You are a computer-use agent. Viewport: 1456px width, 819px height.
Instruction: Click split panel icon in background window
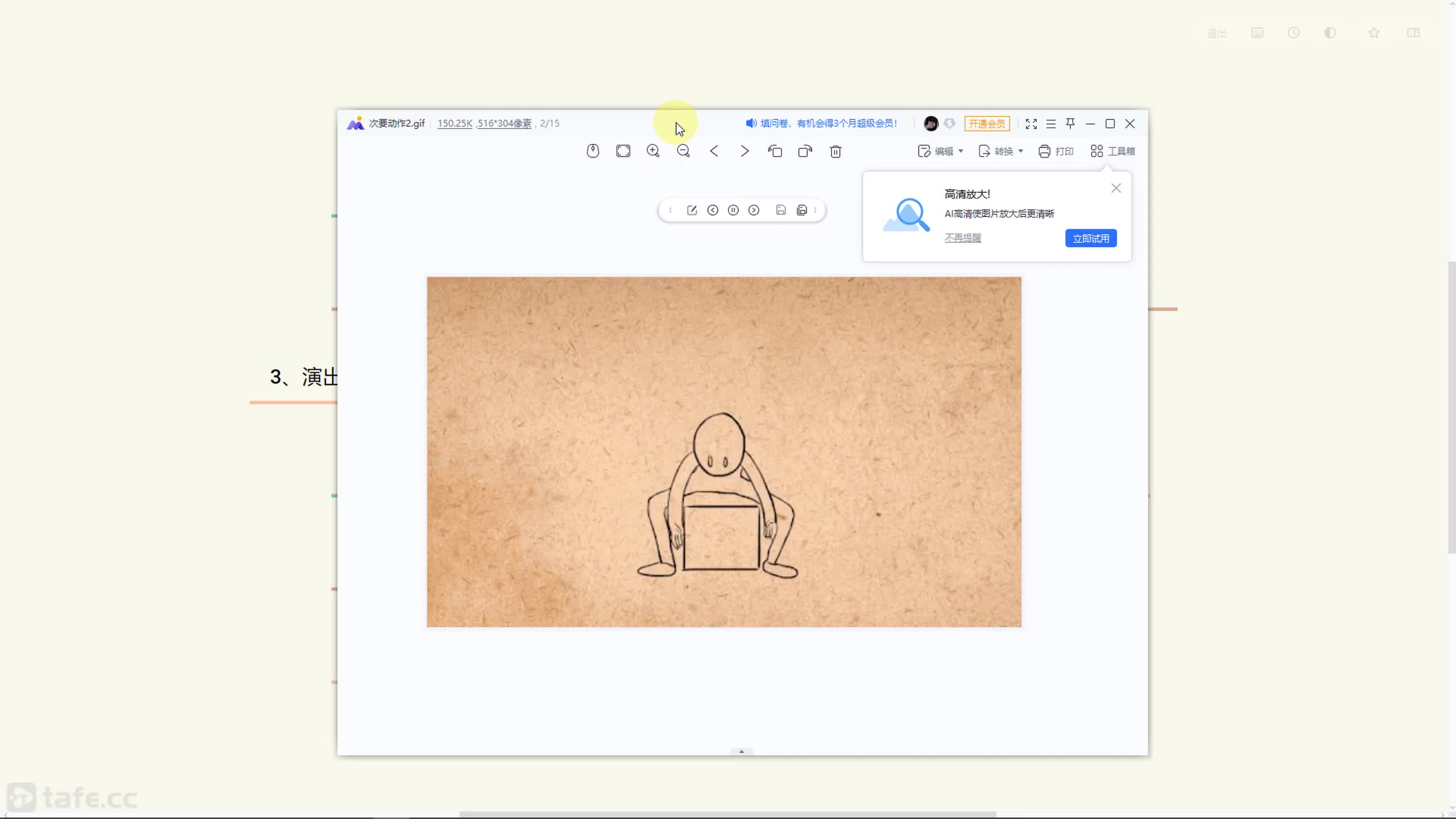point(1413,33)
